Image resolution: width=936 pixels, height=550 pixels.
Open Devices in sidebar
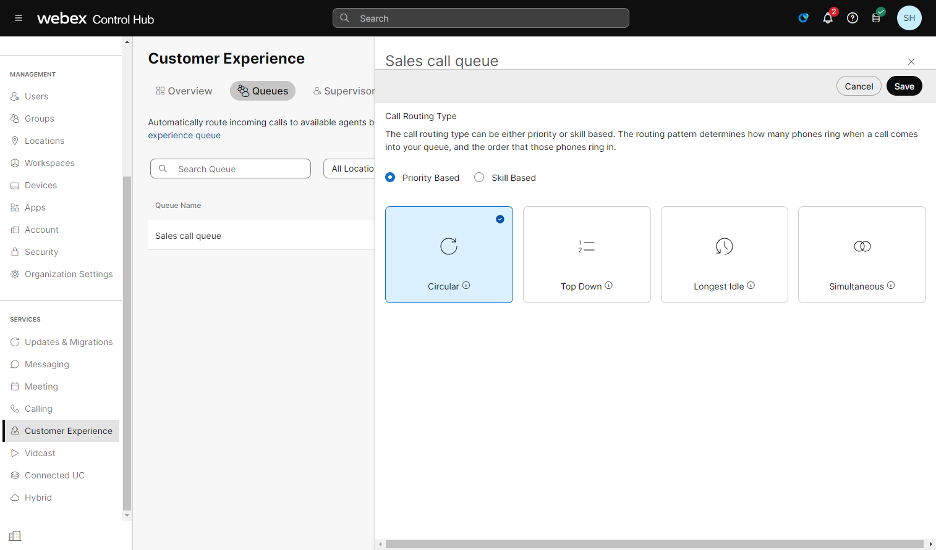[x=41, y=185]
